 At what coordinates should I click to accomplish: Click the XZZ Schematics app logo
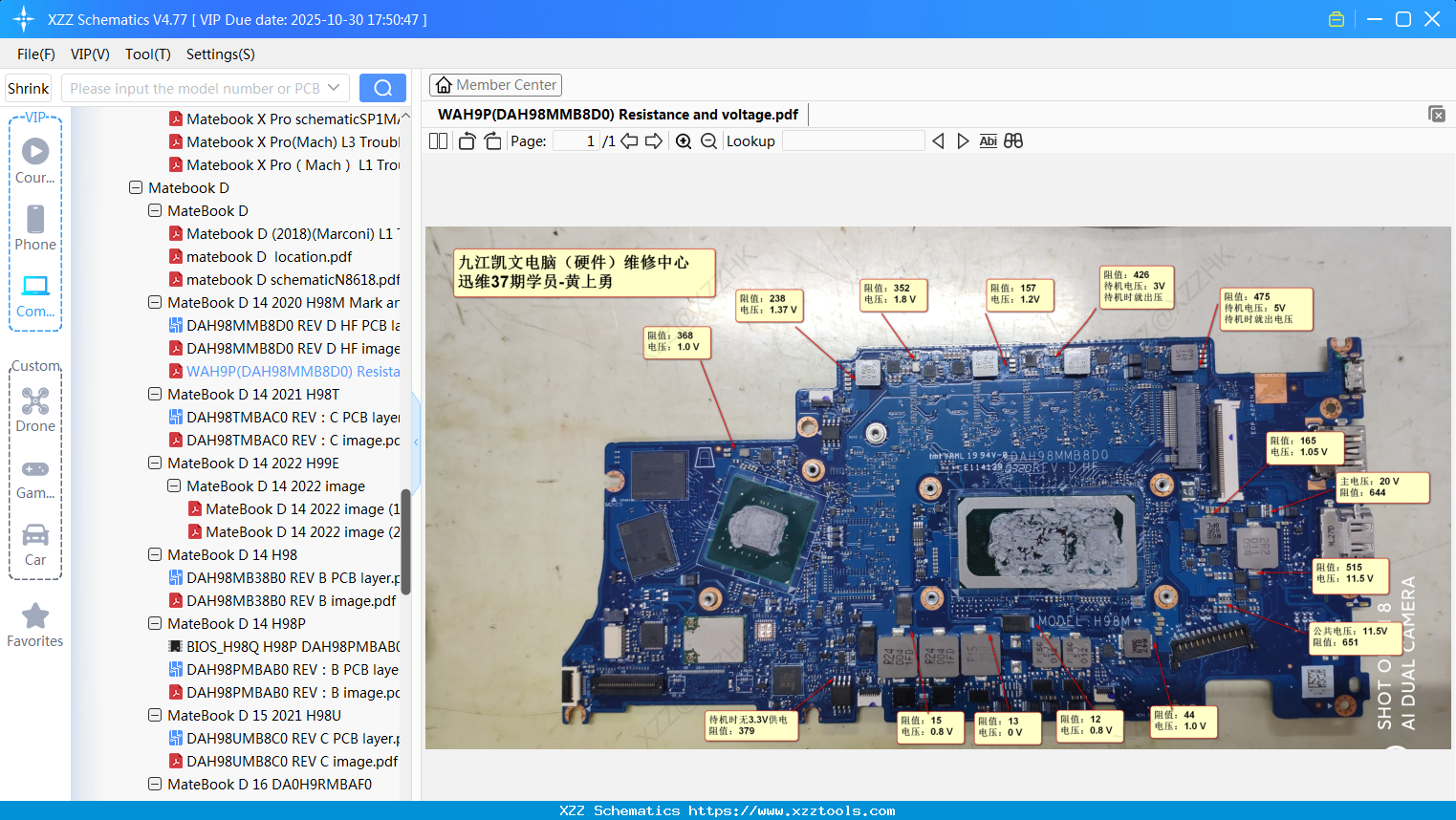(x=24, y=19)
